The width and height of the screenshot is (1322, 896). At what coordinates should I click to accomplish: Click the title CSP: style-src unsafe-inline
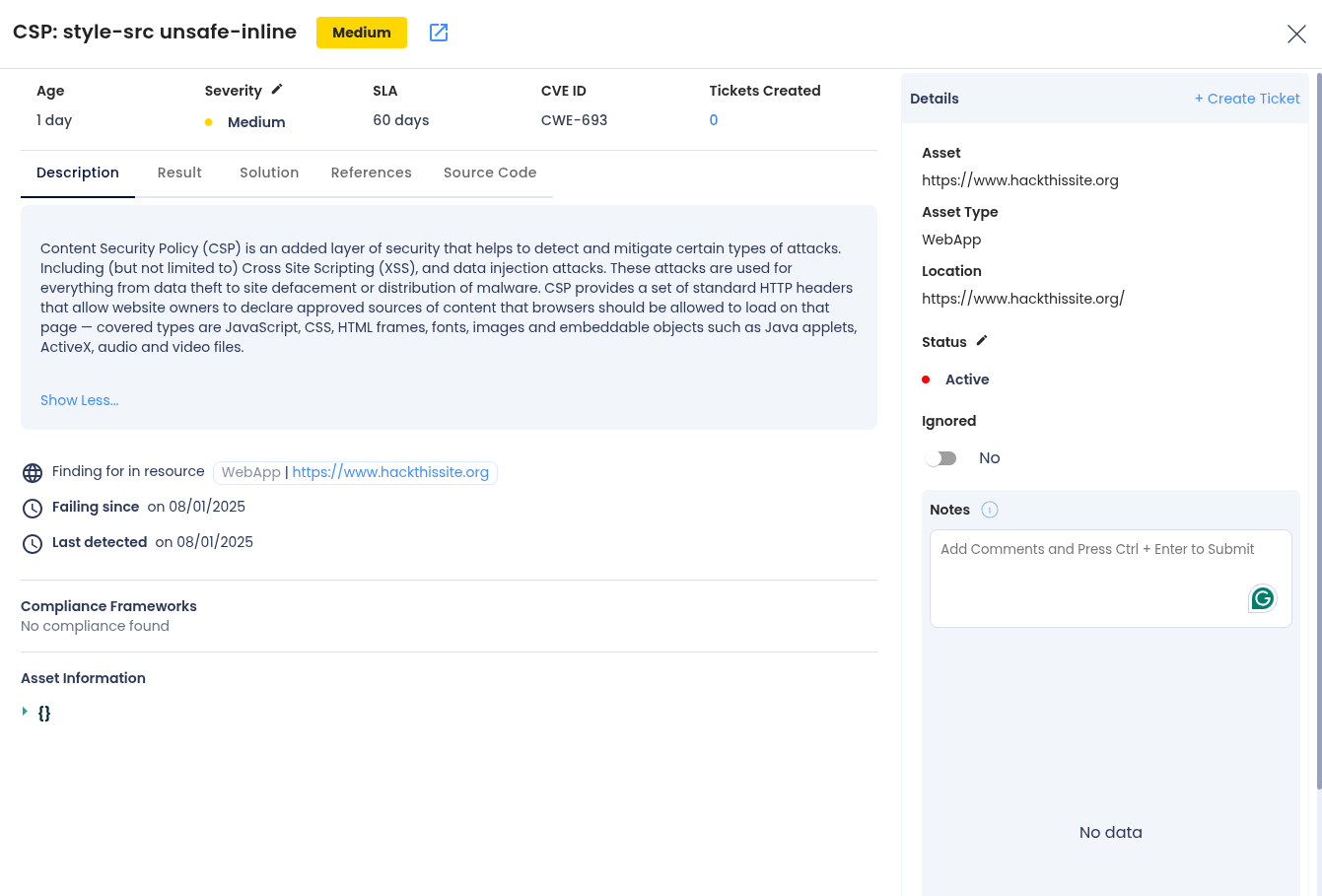click(155, 32)
